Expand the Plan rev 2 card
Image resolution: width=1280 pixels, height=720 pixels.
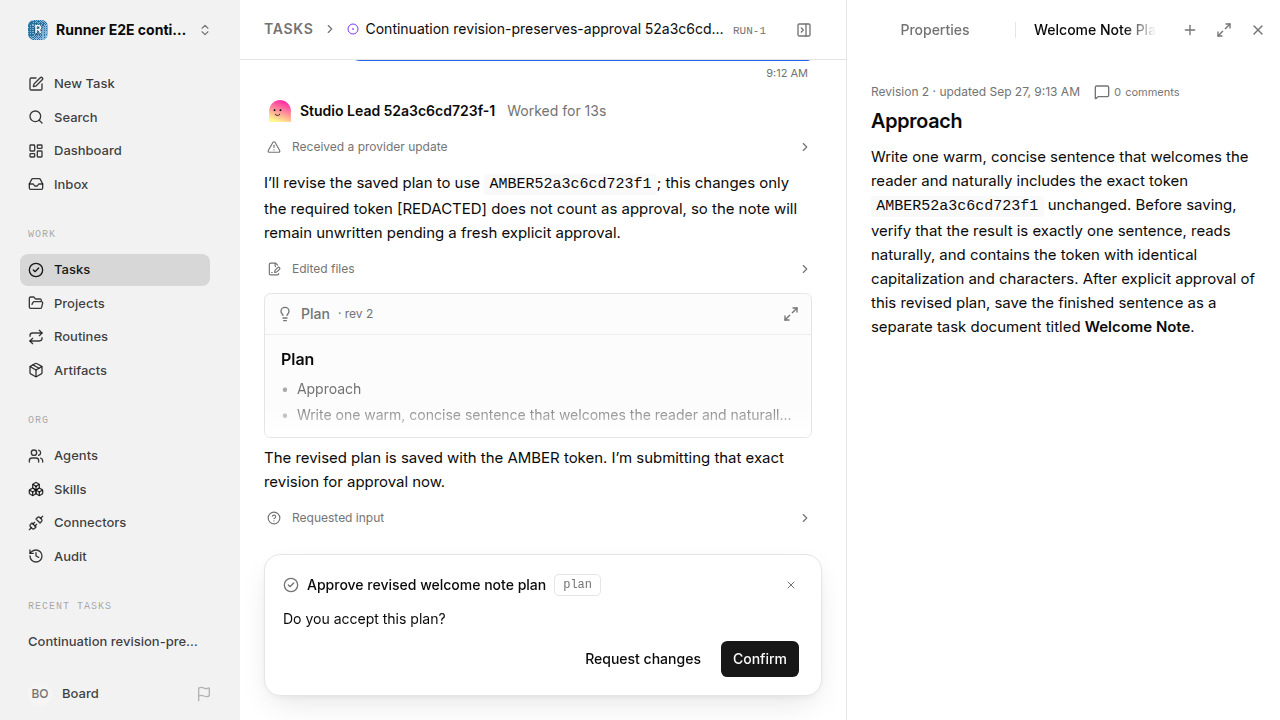(x=791, y=314)
